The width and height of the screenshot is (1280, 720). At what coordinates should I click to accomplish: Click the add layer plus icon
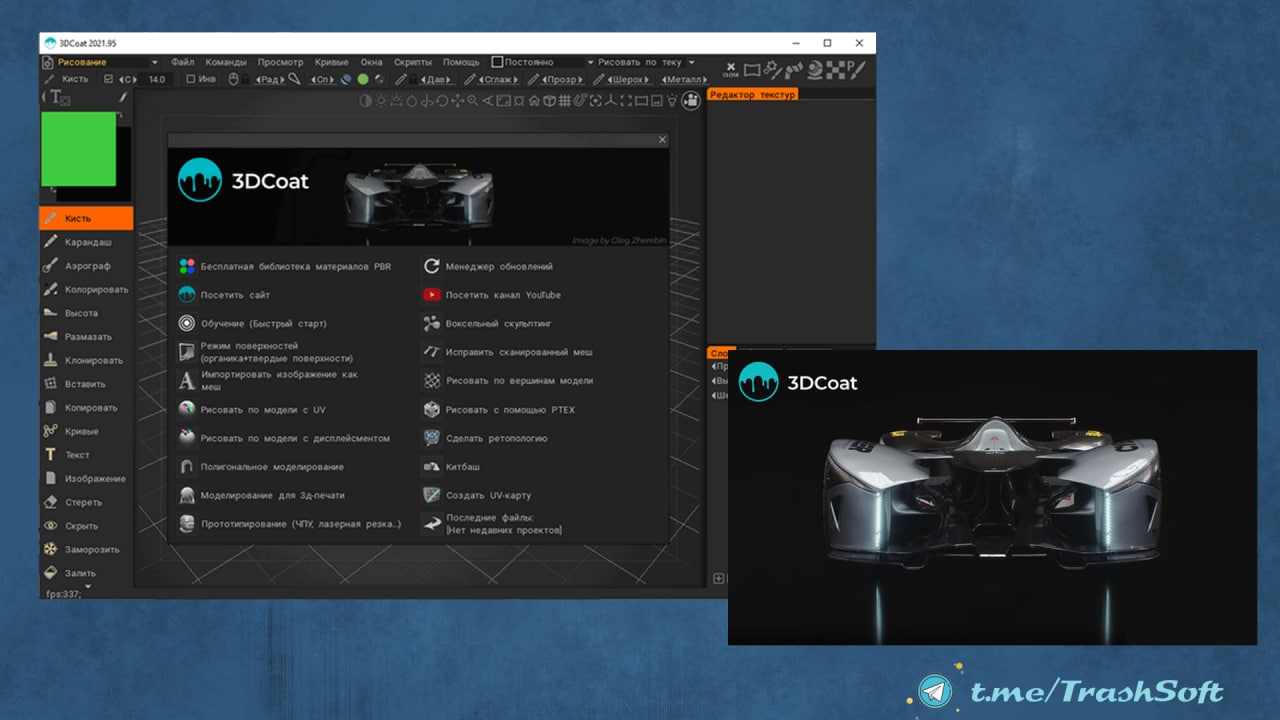[x=718, y=578]
